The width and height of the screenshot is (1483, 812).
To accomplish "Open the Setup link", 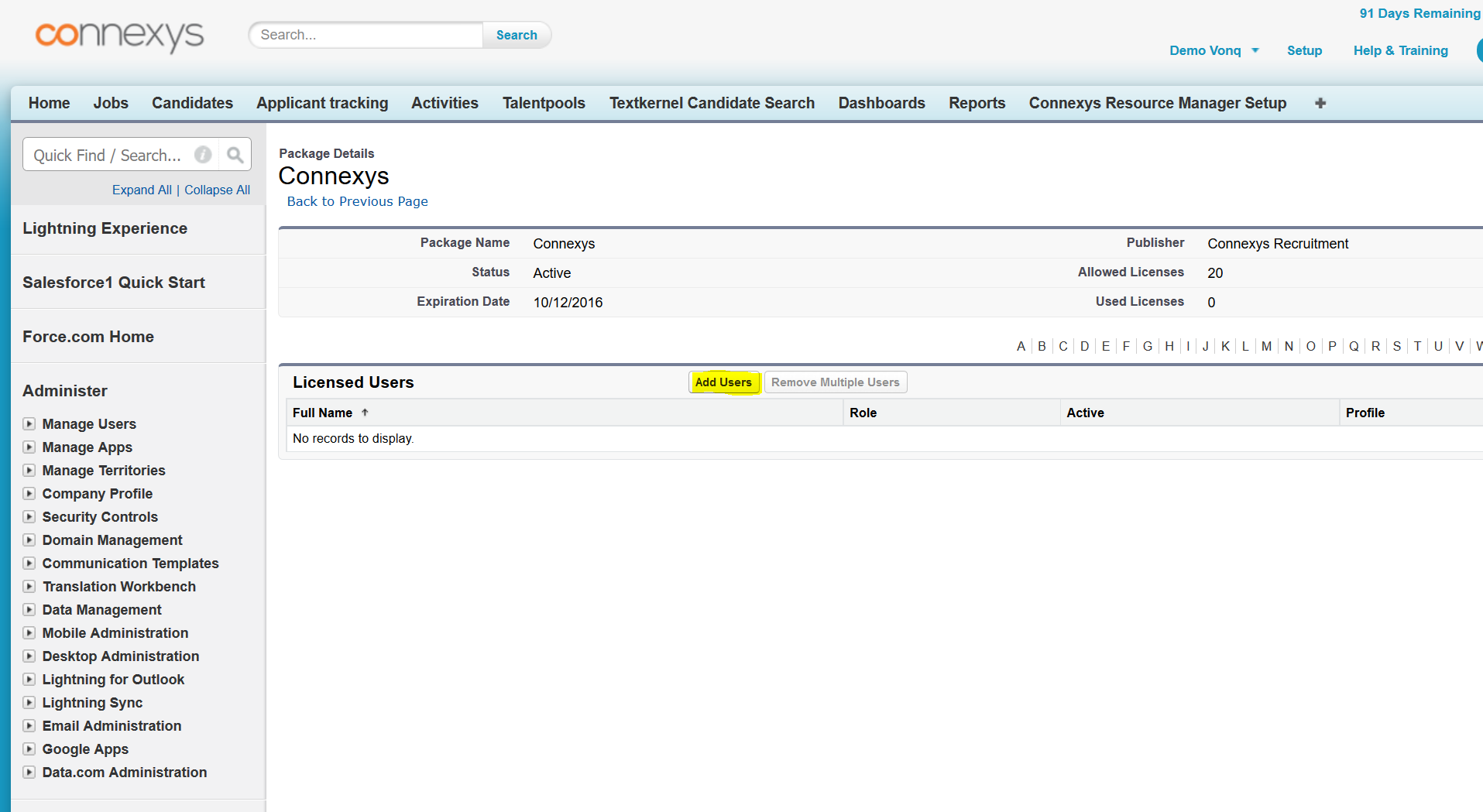I will [x=1304, y=50].
